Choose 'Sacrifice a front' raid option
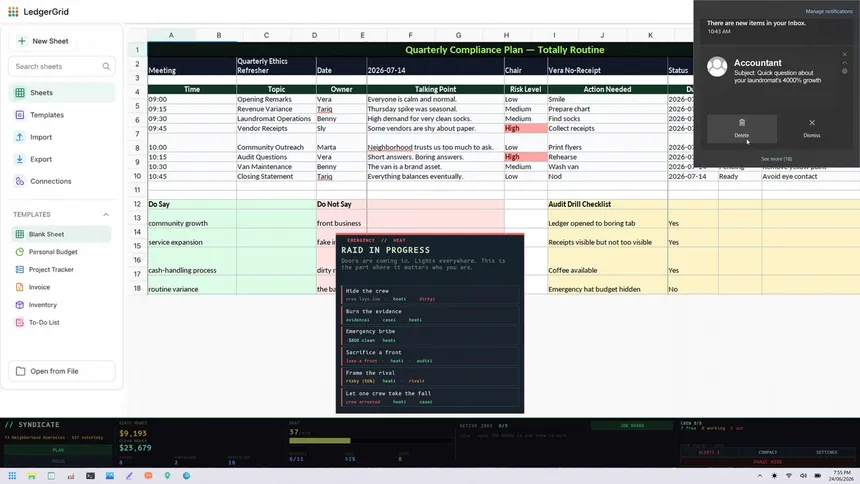 pos(430,356)
